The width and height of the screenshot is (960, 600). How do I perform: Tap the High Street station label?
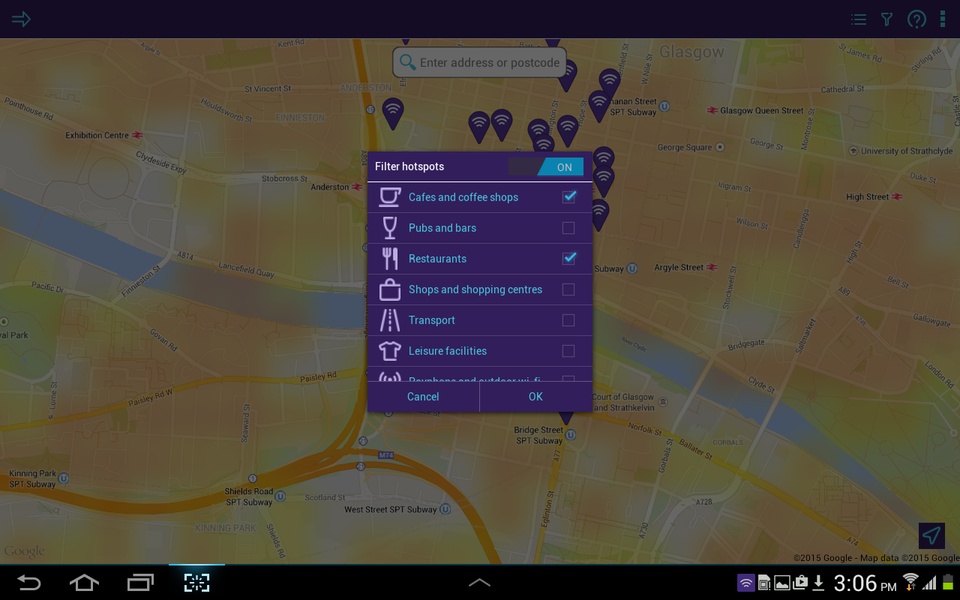tap(867, 197)
